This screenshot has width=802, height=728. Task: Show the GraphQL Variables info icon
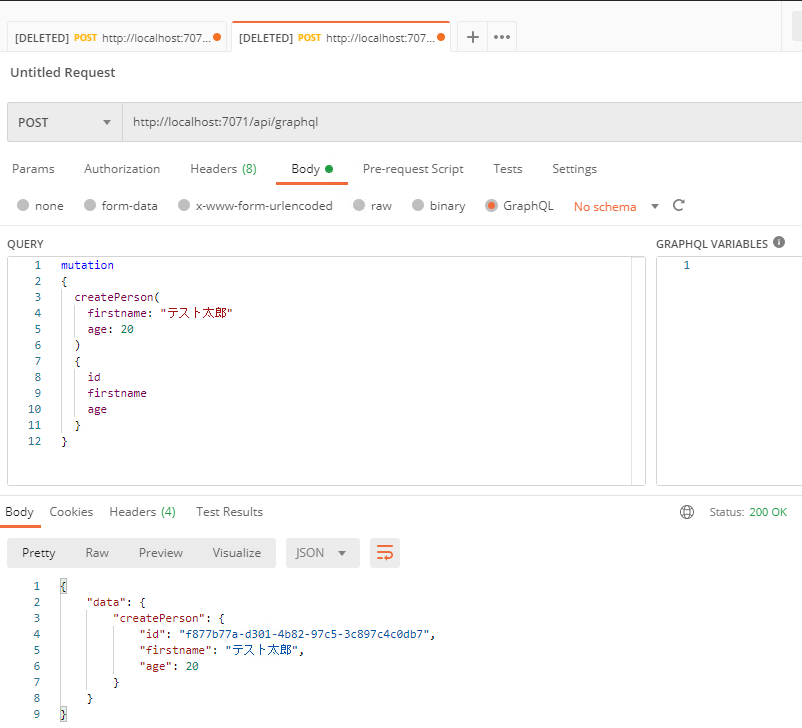[x=779, y=242]
